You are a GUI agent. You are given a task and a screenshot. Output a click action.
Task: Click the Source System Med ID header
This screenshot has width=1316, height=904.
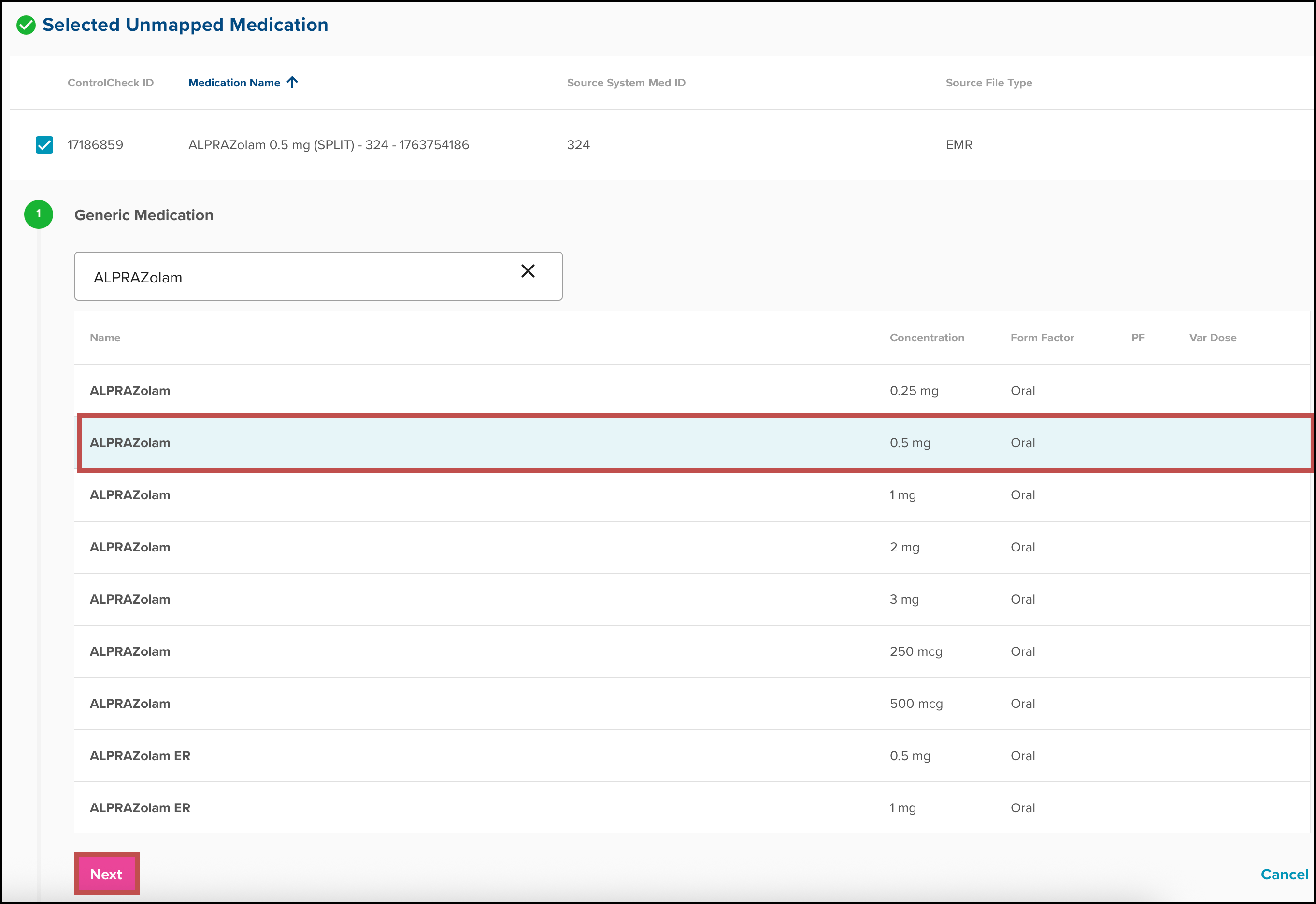tap(626, 83)
